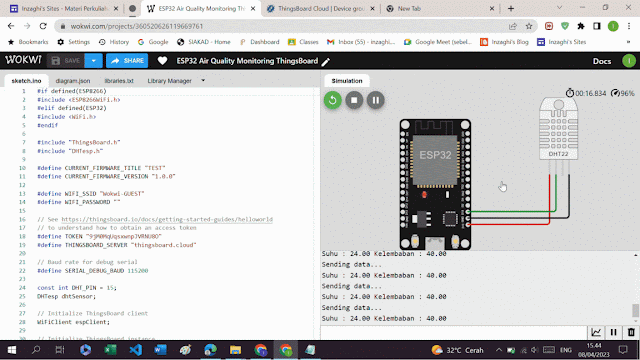Show hidden bookmarks overflow chevron
This screenshot has height=360, width=640.
(x=628, y=42)
